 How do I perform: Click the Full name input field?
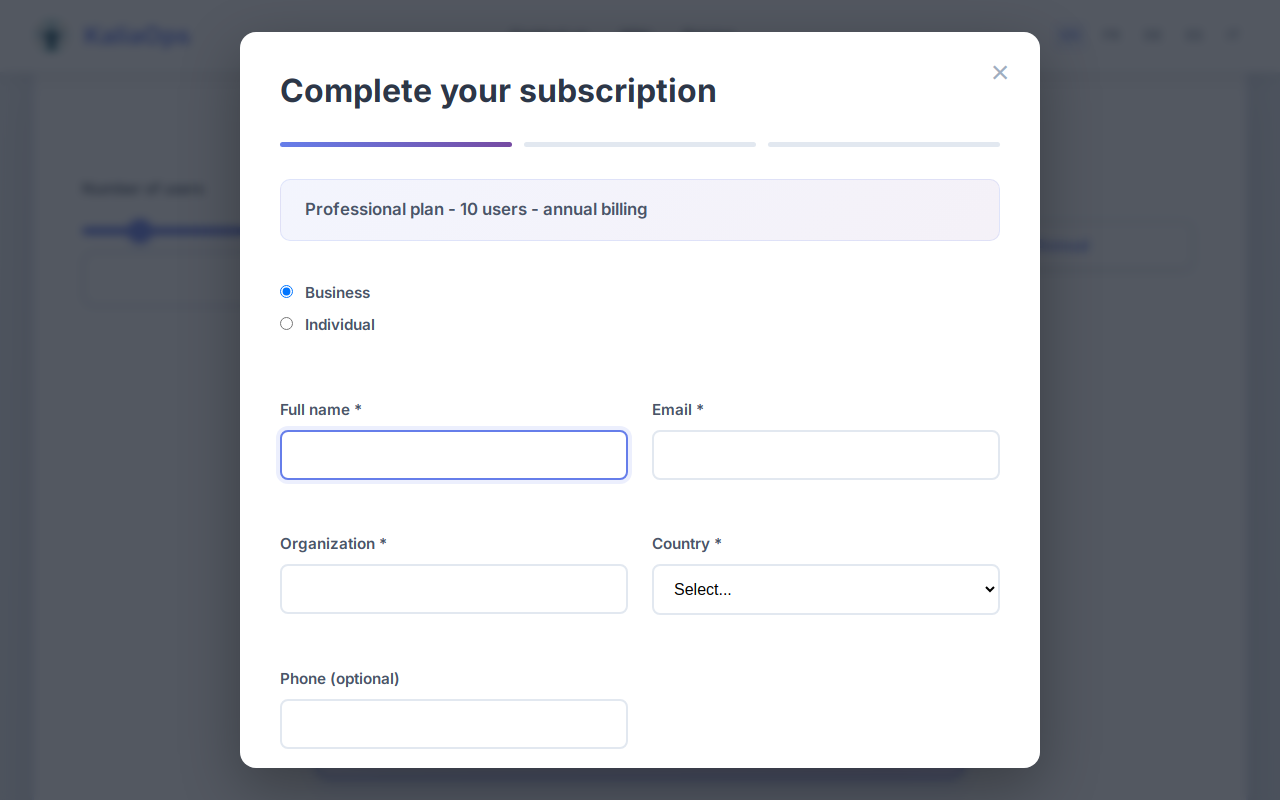tap(453, 455)
